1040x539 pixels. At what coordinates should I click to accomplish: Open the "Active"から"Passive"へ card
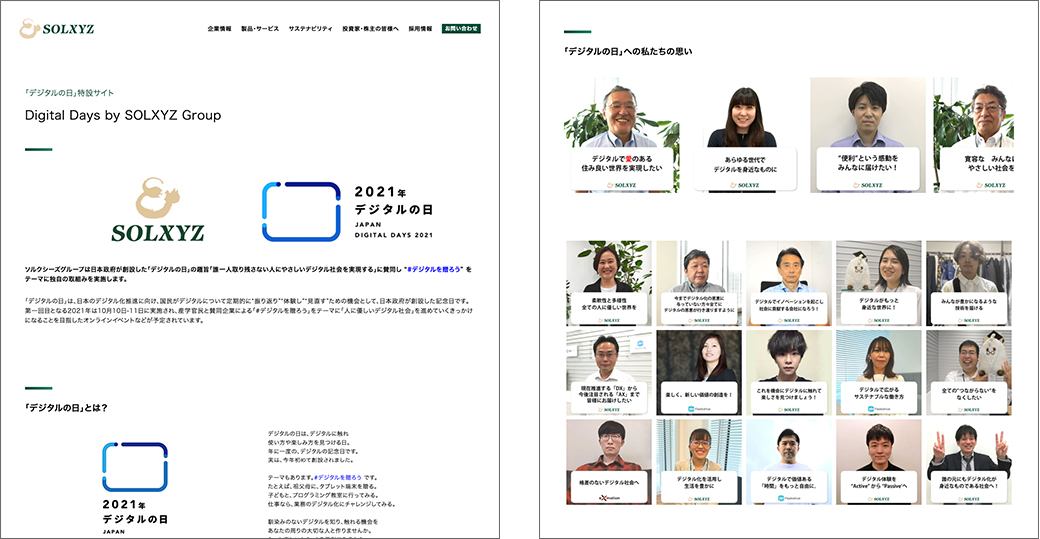tap(879, 462)
